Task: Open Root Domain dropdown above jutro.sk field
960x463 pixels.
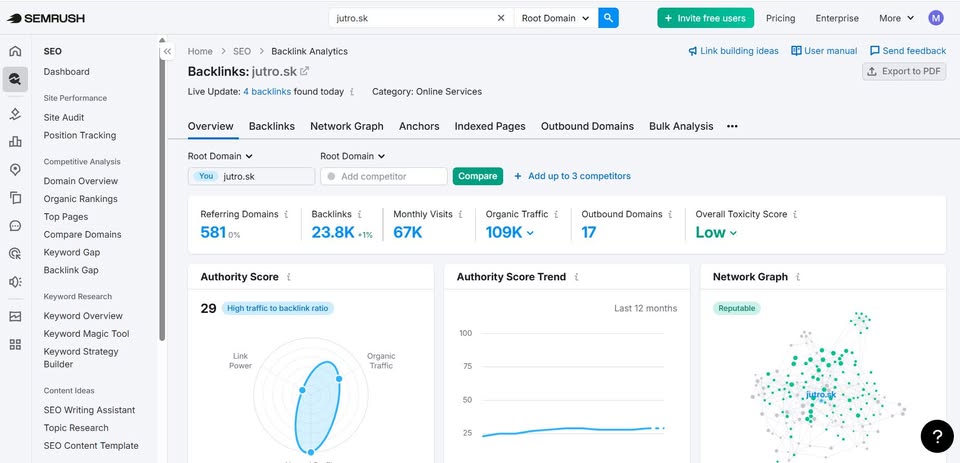Action: point(220,156)
